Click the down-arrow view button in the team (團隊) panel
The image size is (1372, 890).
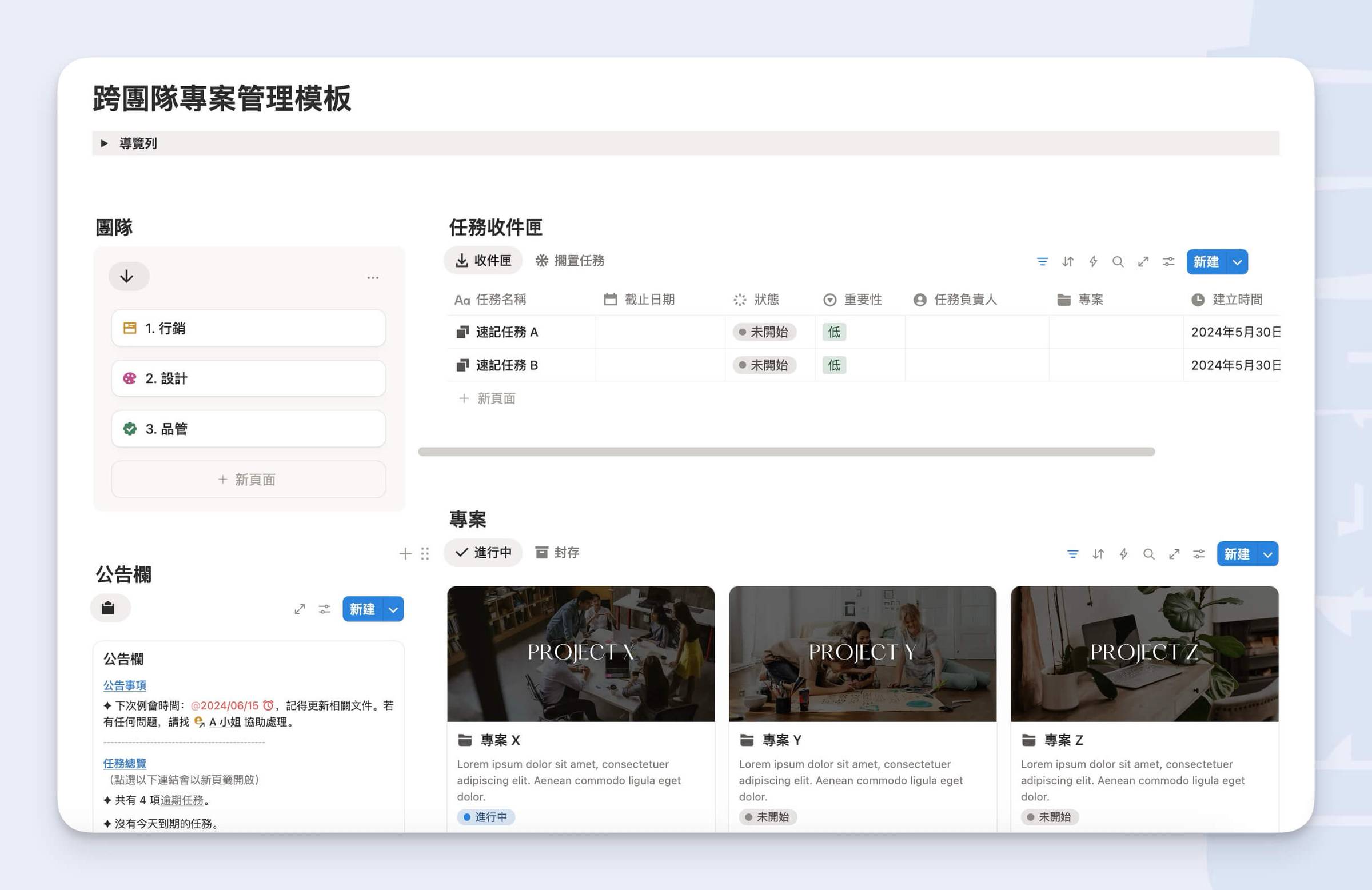pyautogui.click(x=128, y=276)
